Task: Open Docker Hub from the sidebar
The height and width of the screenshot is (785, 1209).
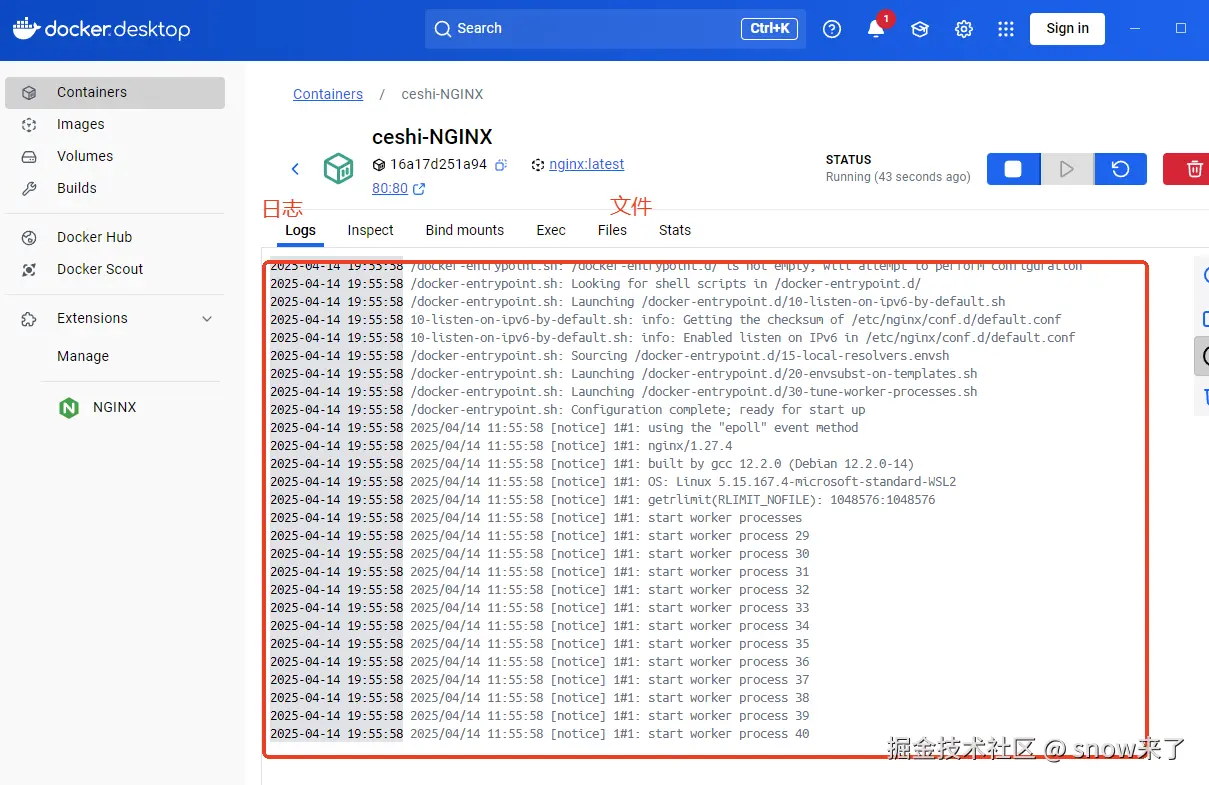Action: point(115,237)
